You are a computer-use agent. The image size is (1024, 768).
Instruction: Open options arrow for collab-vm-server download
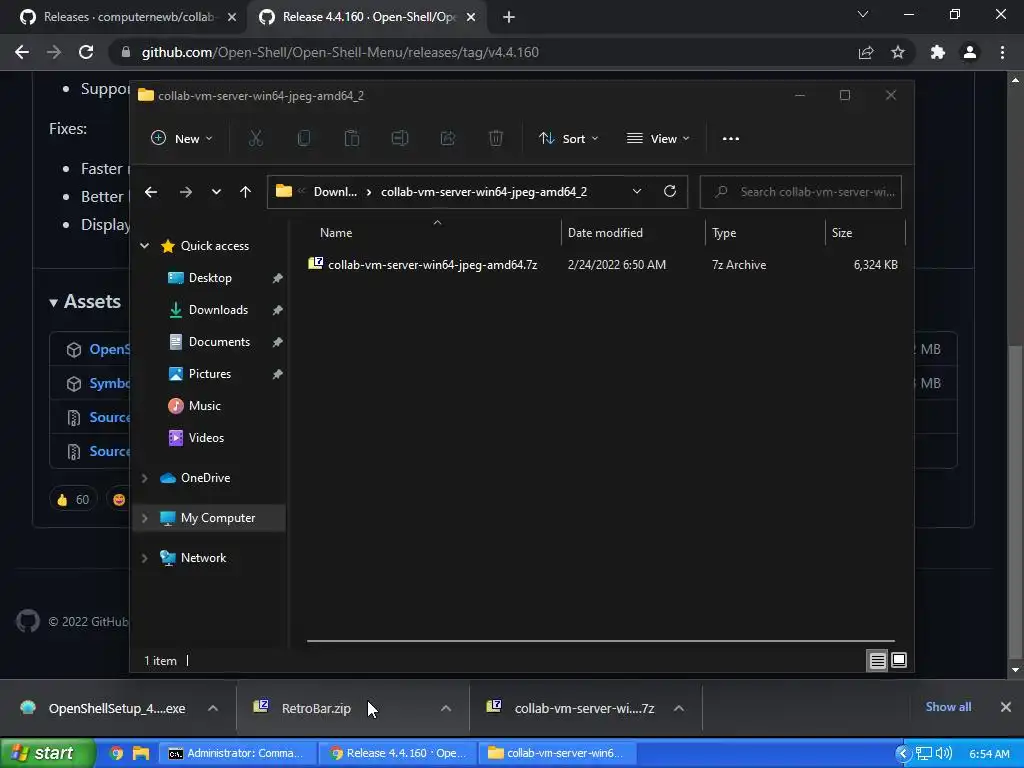pos(679,708)
